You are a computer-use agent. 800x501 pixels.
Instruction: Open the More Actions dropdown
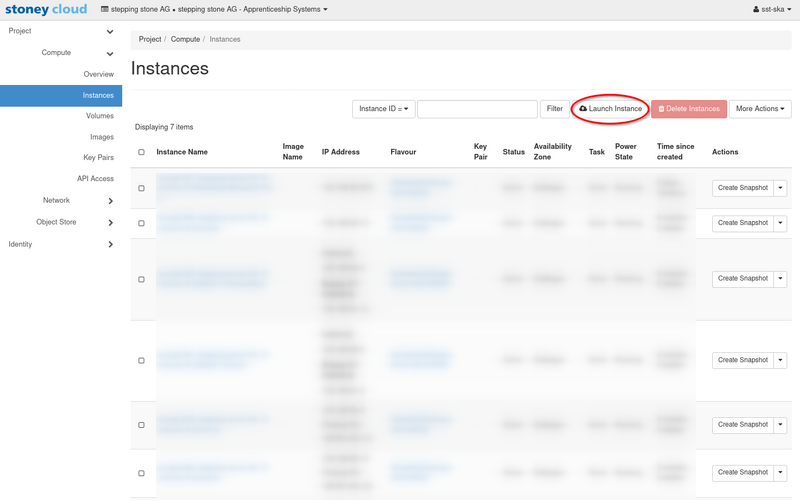[x=759, y=109]
